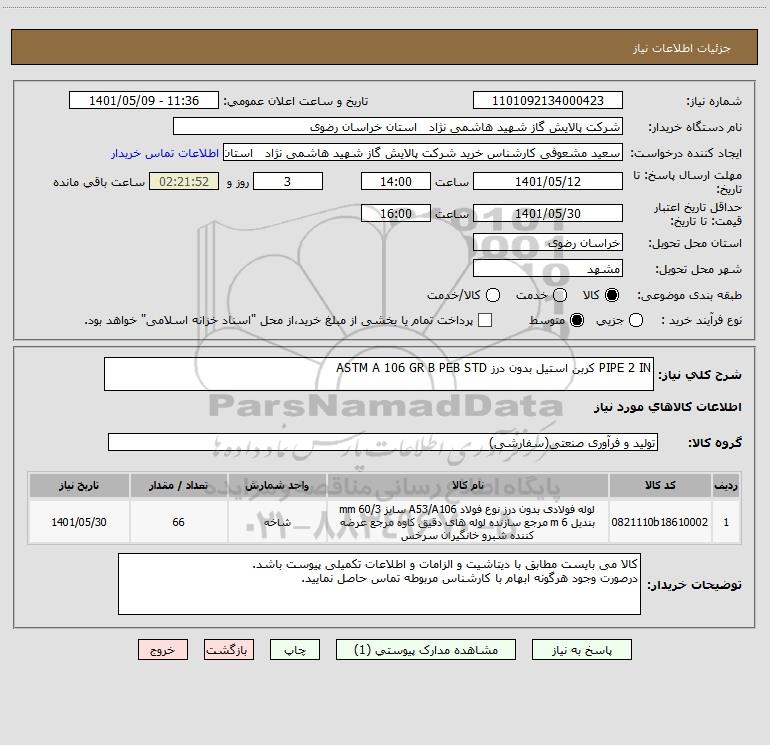
Task: Select the خدمت radio button
Action: pyautogui.click(x=560, y=295)
